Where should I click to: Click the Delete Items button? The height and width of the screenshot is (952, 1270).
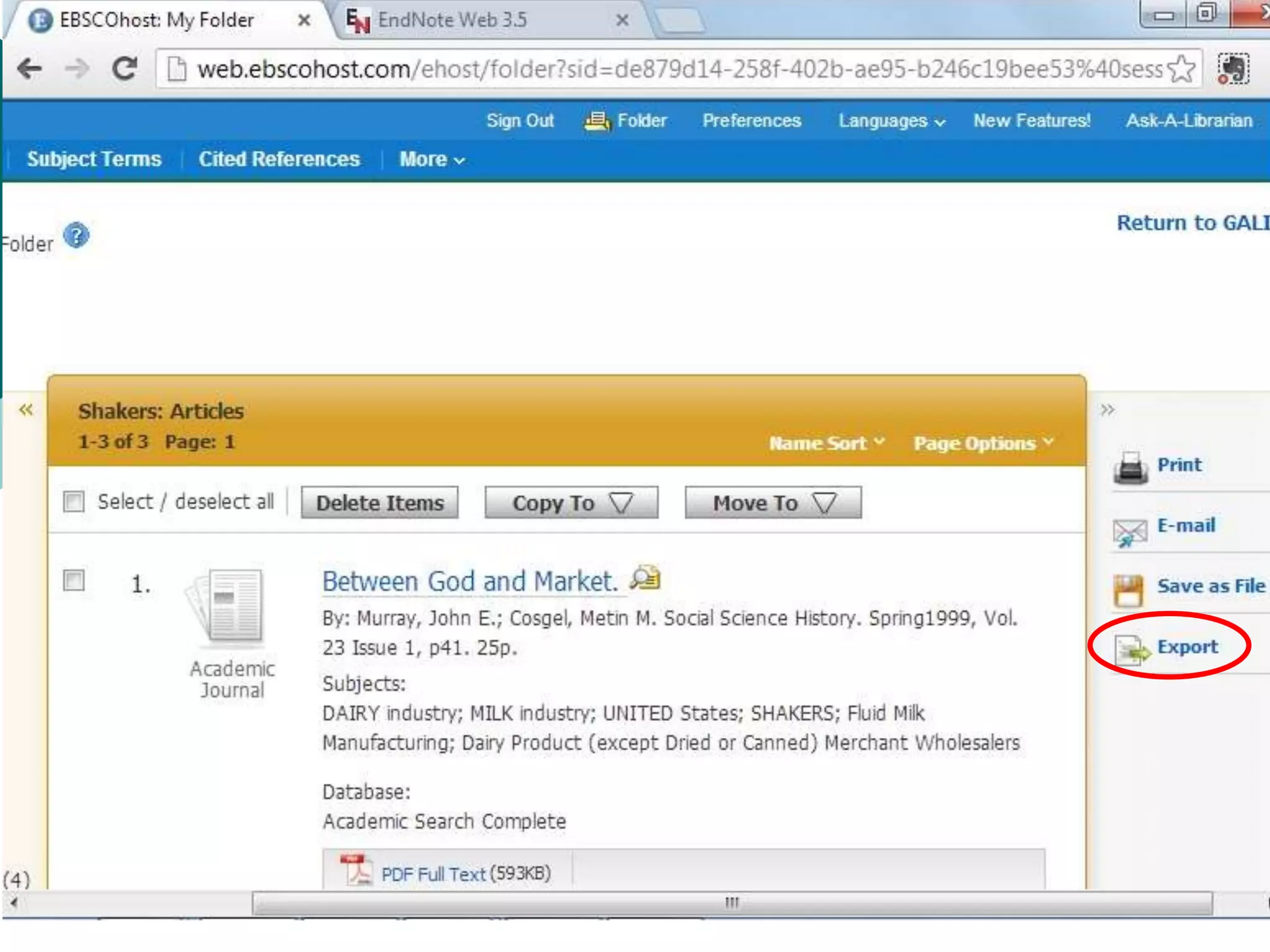click(380, 503)
